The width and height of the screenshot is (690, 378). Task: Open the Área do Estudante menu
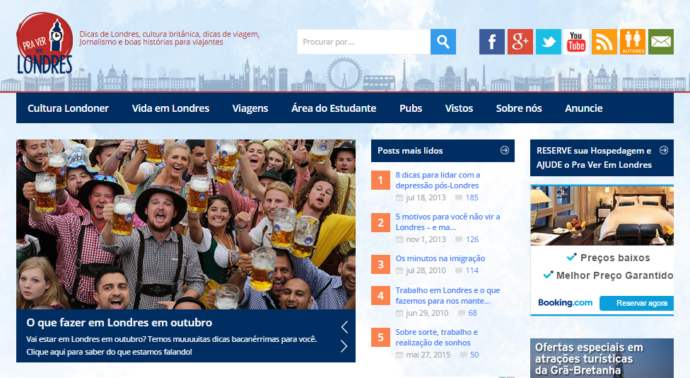coord(334,108)
